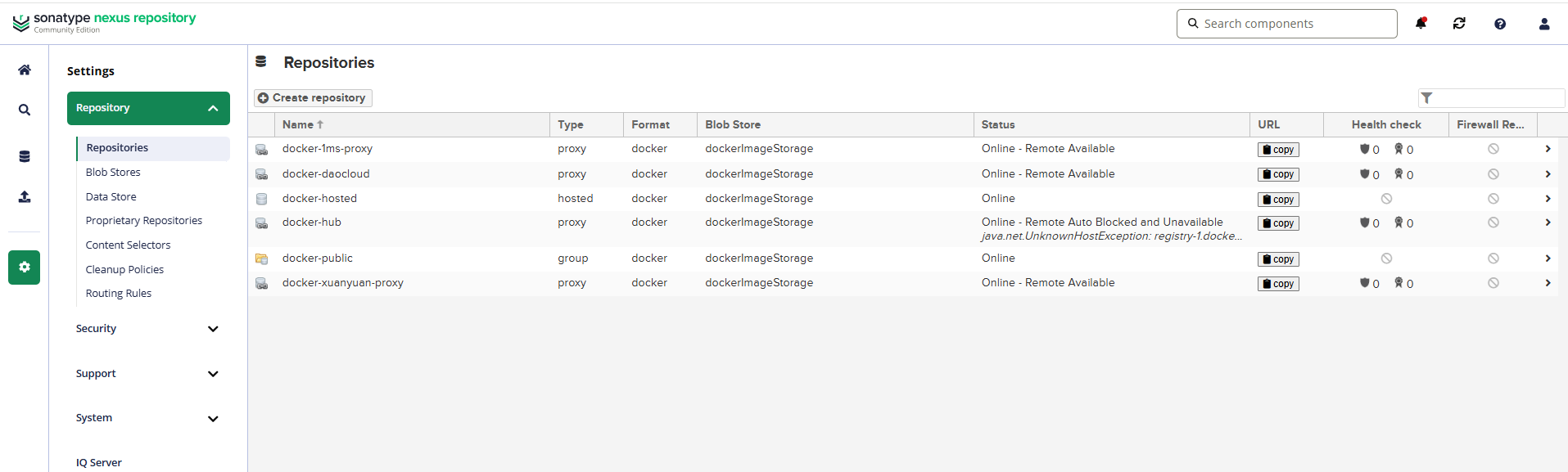Open the upload icon in the left sidebar
The image size is (1568, 472).
[25, 196]
